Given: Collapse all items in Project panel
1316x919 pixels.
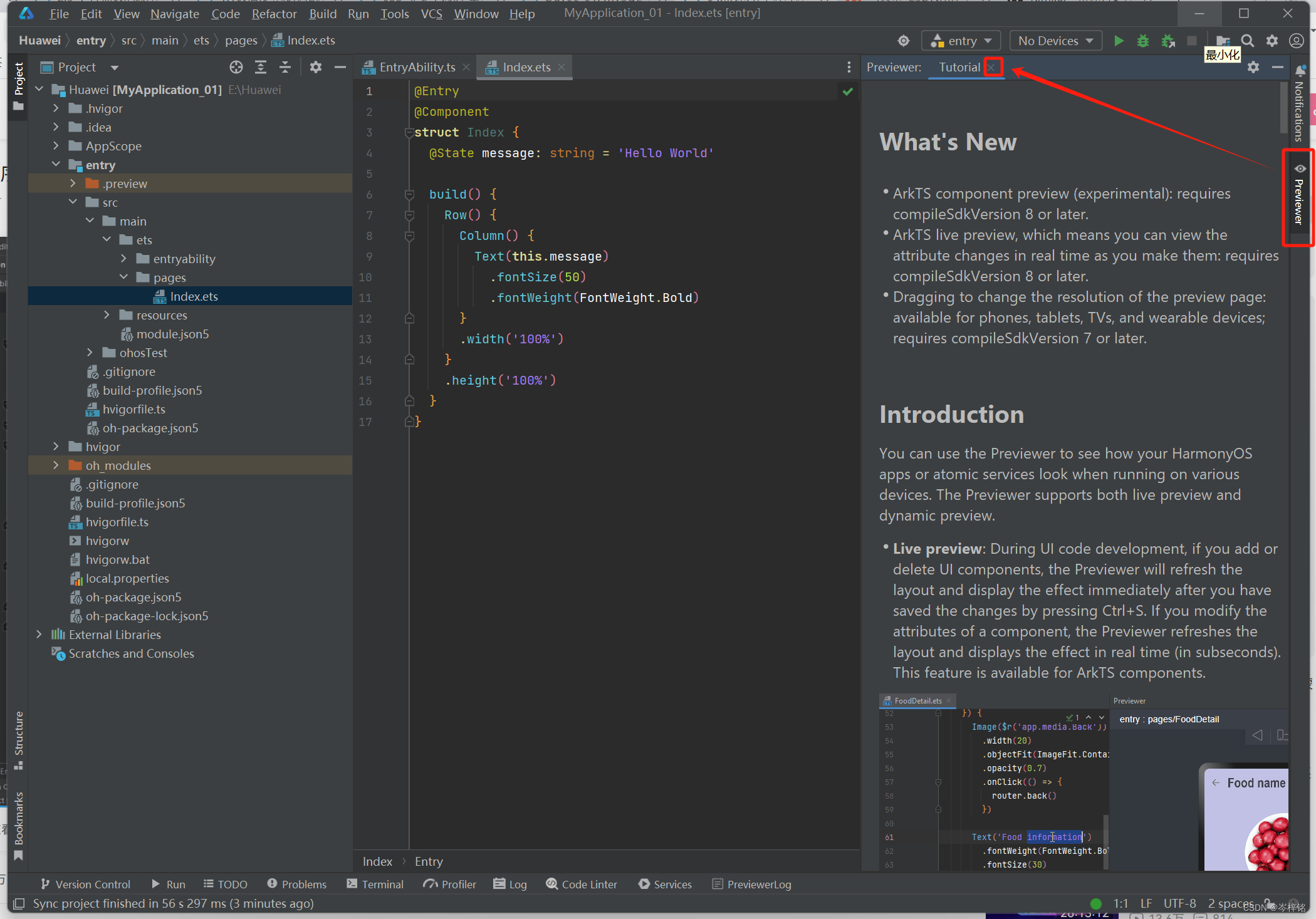Looking at the screenshot, I should pos(285,67).
